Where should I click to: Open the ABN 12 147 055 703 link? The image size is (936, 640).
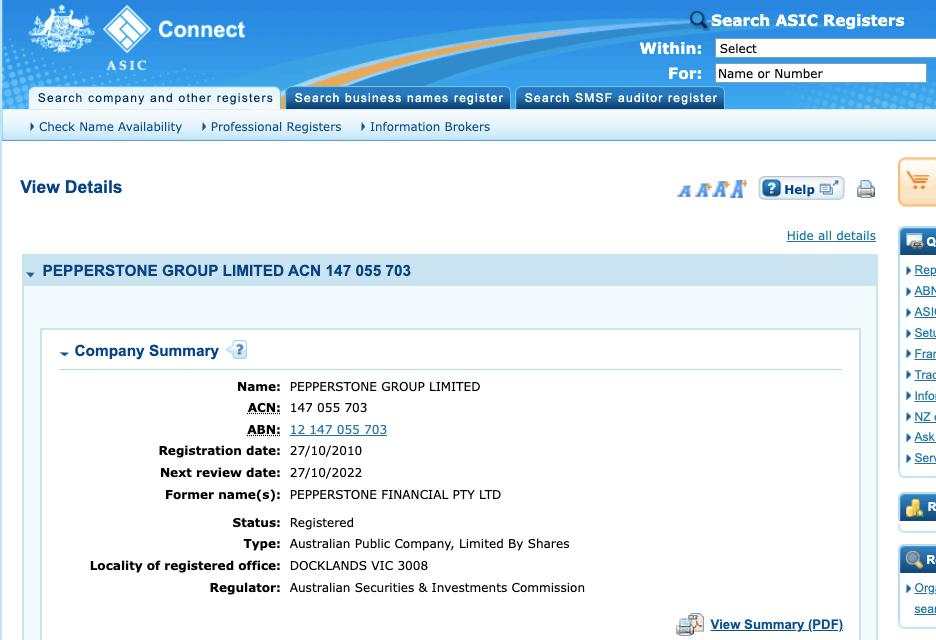(338, 429)
